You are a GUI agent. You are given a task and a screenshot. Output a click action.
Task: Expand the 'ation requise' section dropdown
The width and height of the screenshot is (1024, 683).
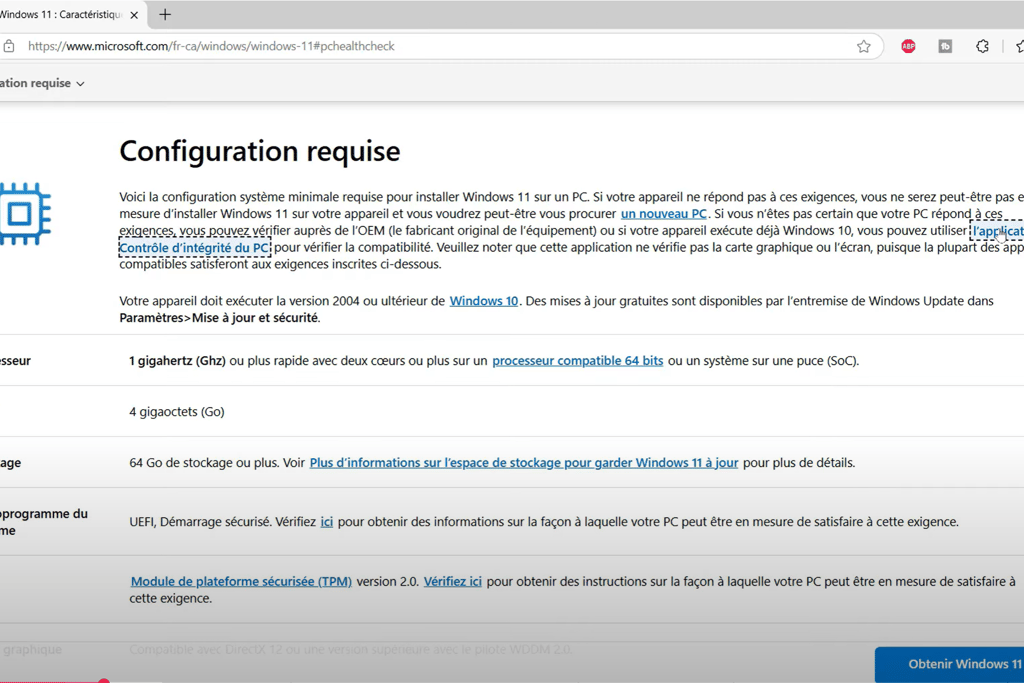click(x=42, y=84)
